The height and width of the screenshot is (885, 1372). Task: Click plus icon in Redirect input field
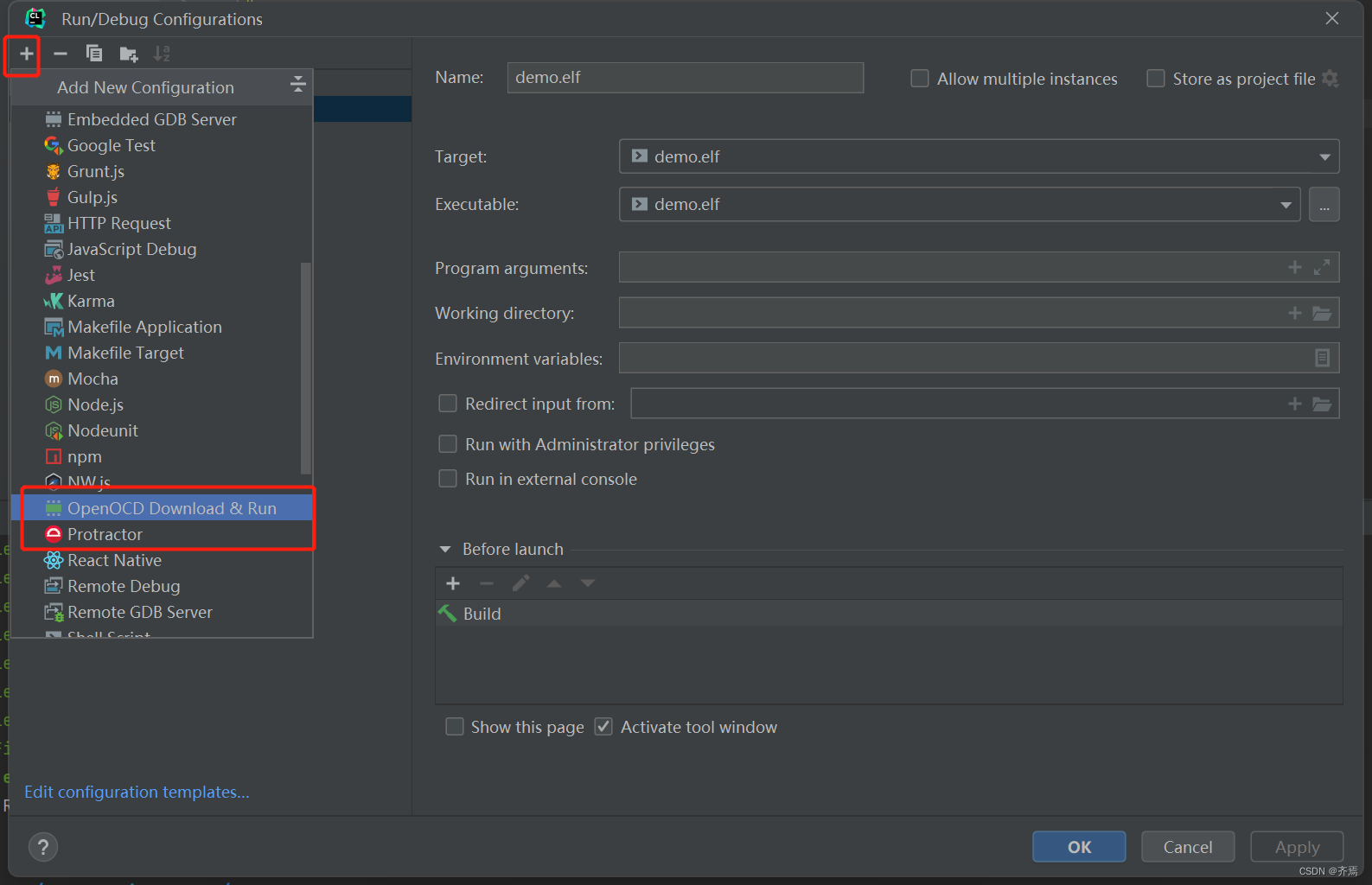[x=1294, y=404]
